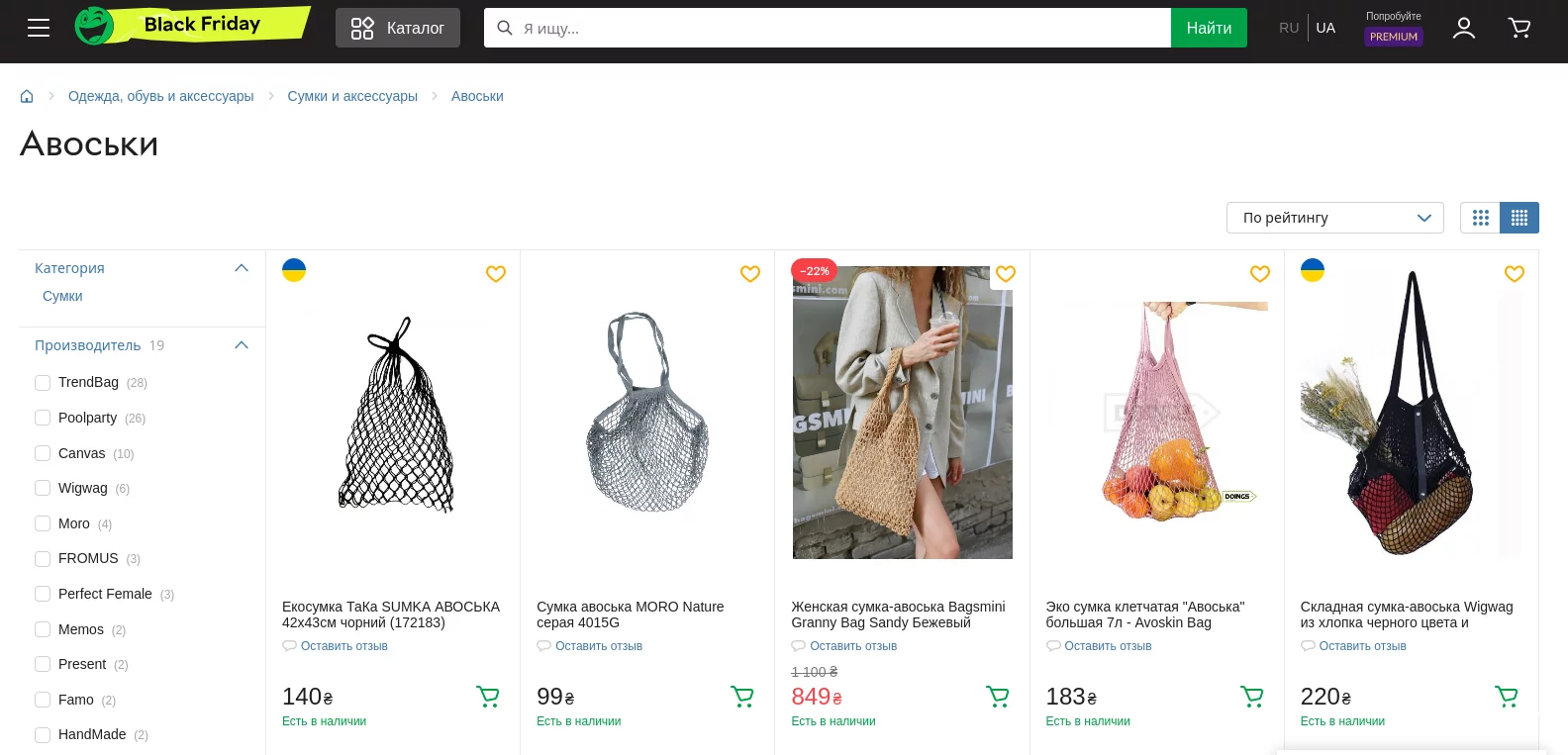Add MORO Nature bag to wishlist
This screenshot has height=755, width=1568.
pos(750,274)
